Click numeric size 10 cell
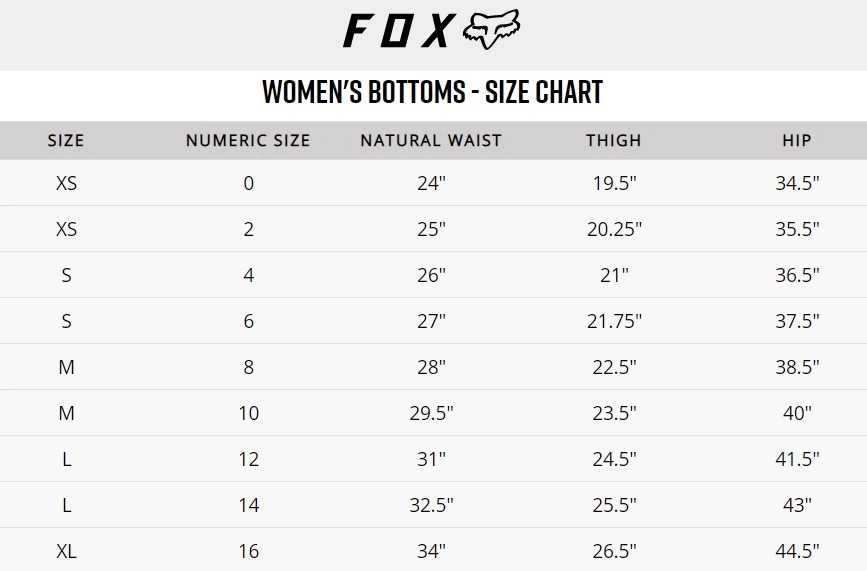Viewport: 867px width, 571px height. pyautogui.click(x=248, y=413)
